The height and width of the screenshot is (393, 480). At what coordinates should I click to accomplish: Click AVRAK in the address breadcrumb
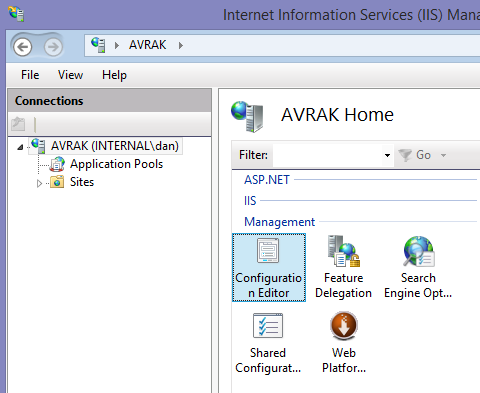point(147,45)
